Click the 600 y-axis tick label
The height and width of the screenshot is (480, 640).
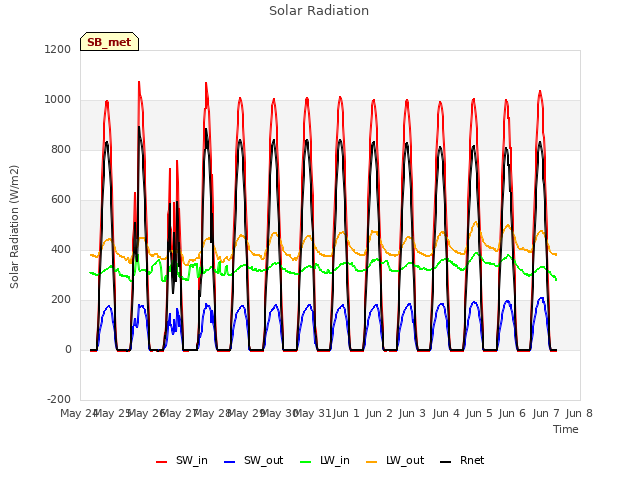tap(61, 200)
